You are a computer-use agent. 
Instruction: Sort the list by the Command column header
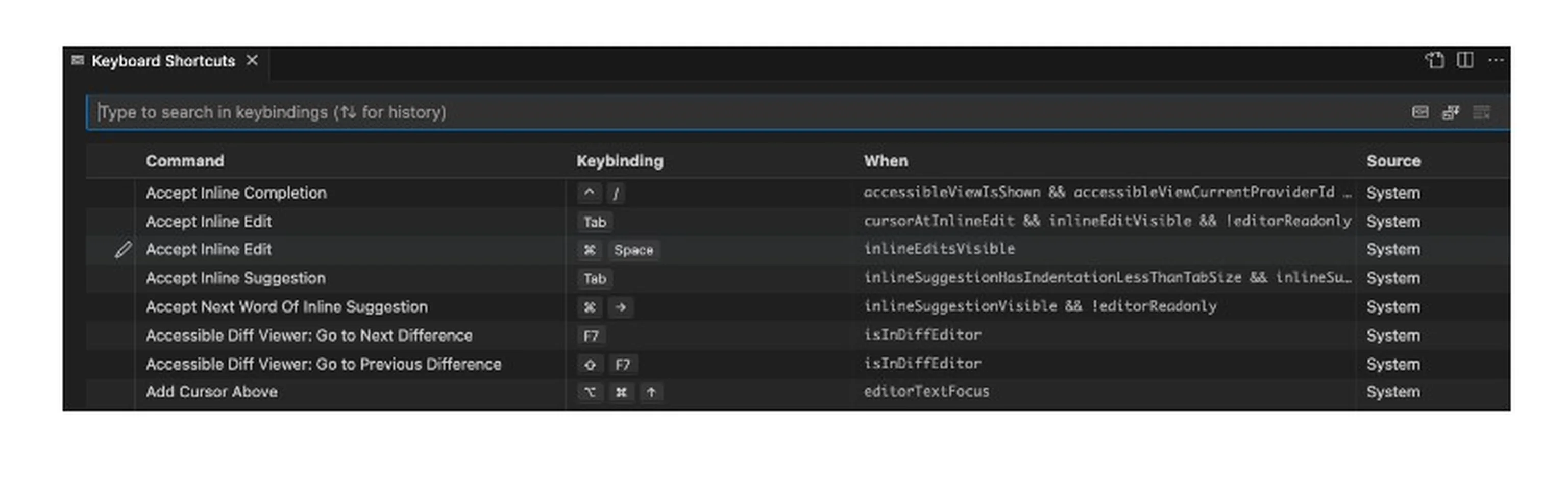(x=184, y=161)
